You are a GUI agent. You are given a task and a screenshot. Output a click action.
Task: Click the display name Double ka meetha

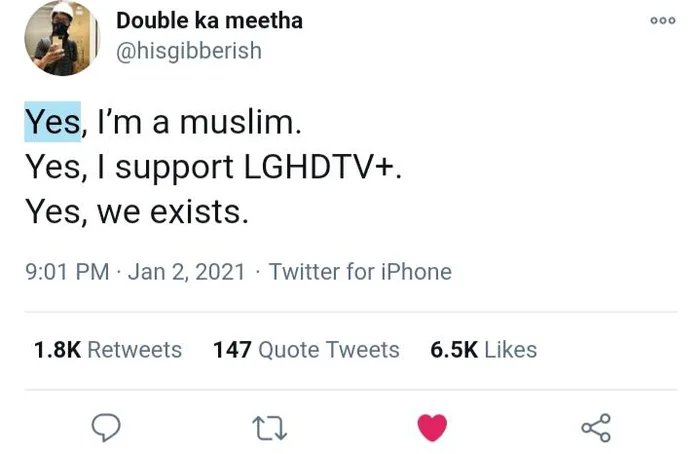[x=209, y=21]
